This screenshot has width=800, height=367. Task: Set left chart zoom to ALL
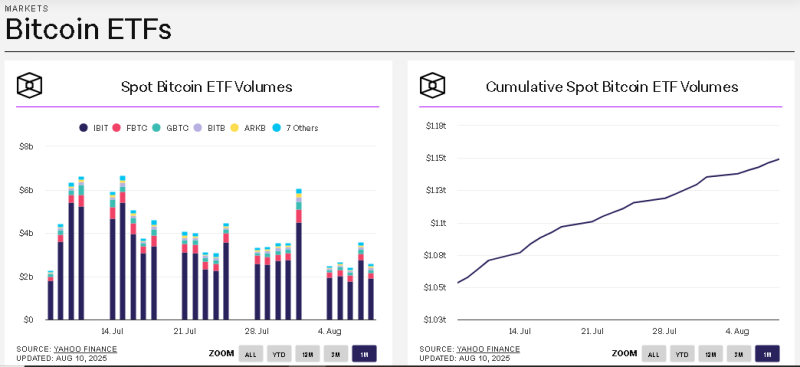coord(251,354)
